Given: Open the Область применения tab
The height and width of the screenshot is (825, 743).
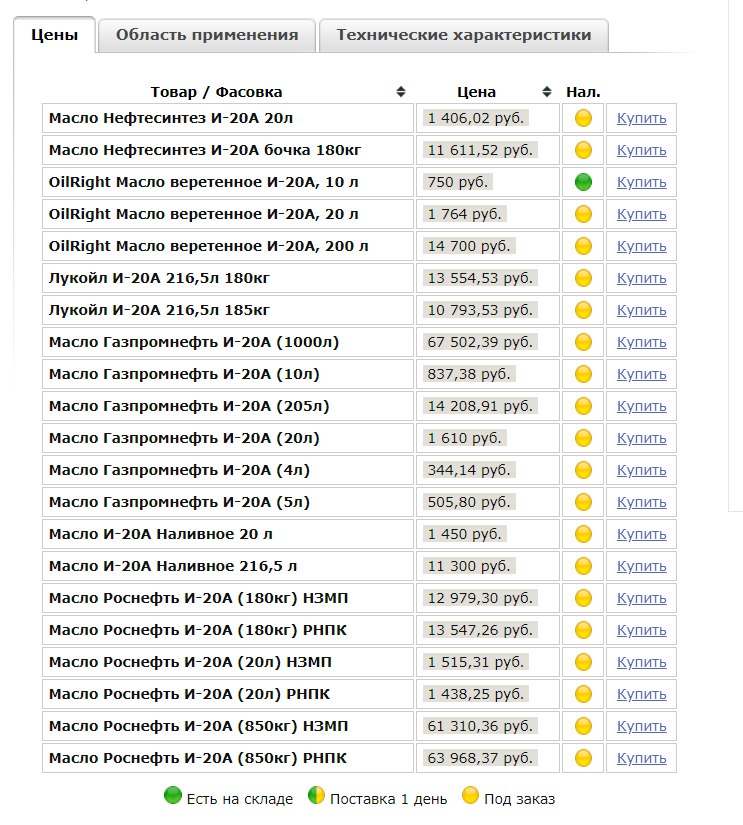Looking at the screenshot, I should click(x=207, y=35).
